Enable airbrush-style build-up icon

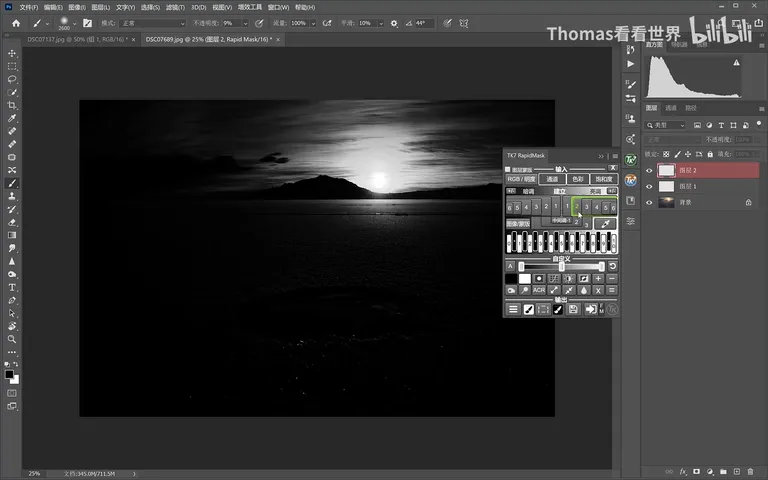327,23
